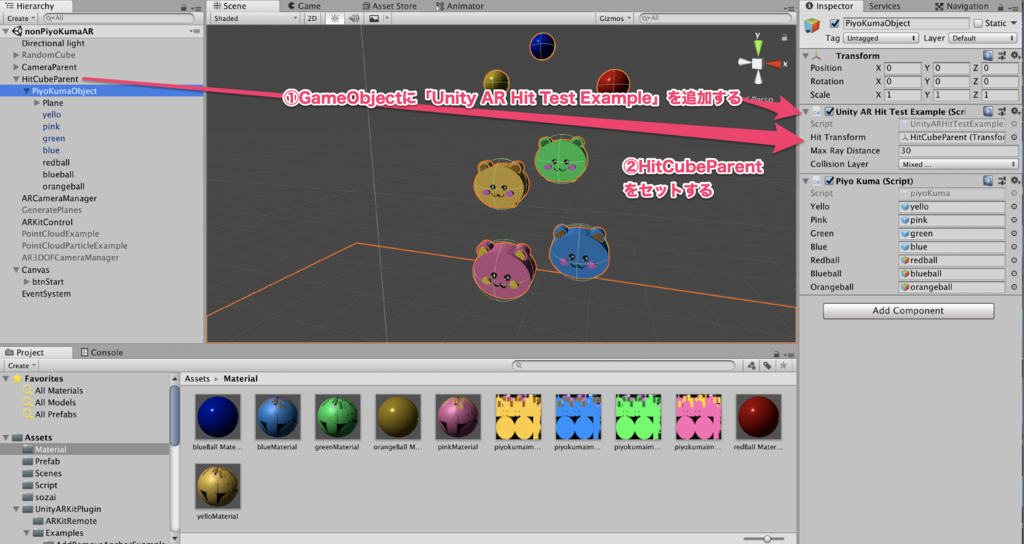Click scene gizmo green Y axis cone
The image size is (1024, 544).
(x=758, y=47)
